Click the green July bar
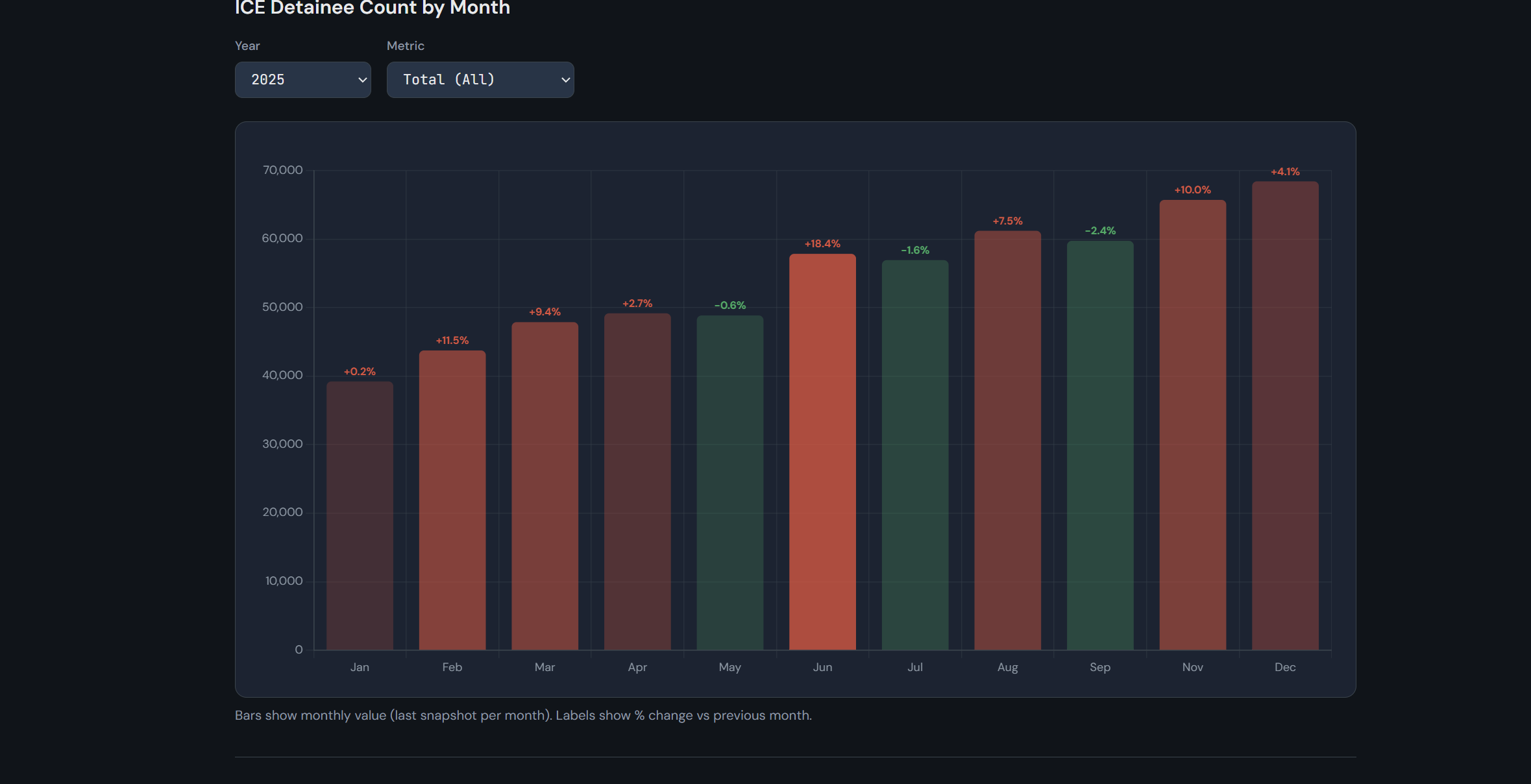The image size is (1531, 784). pos(914,455)
